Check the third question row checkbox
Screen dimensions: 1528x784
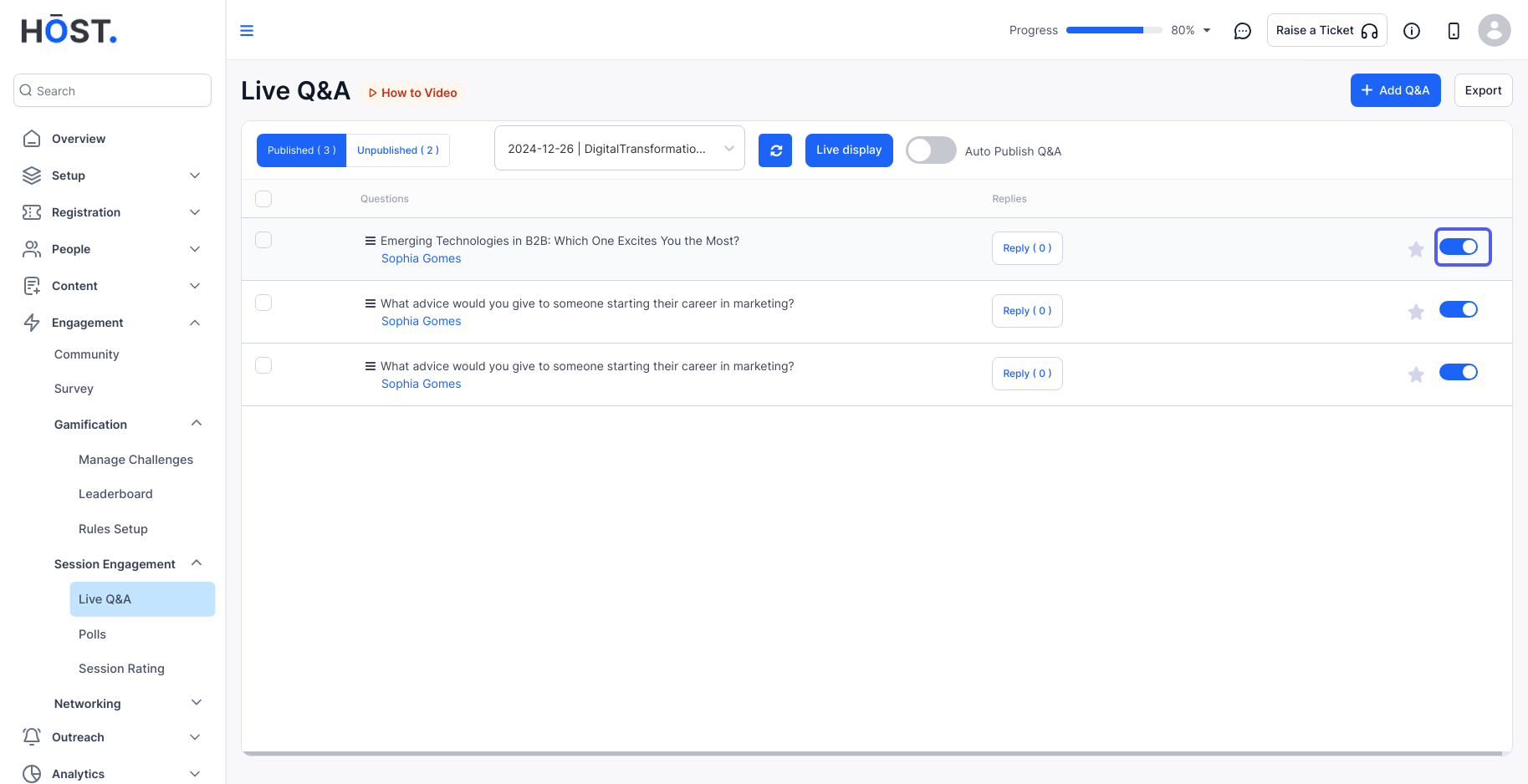[263, 365]
